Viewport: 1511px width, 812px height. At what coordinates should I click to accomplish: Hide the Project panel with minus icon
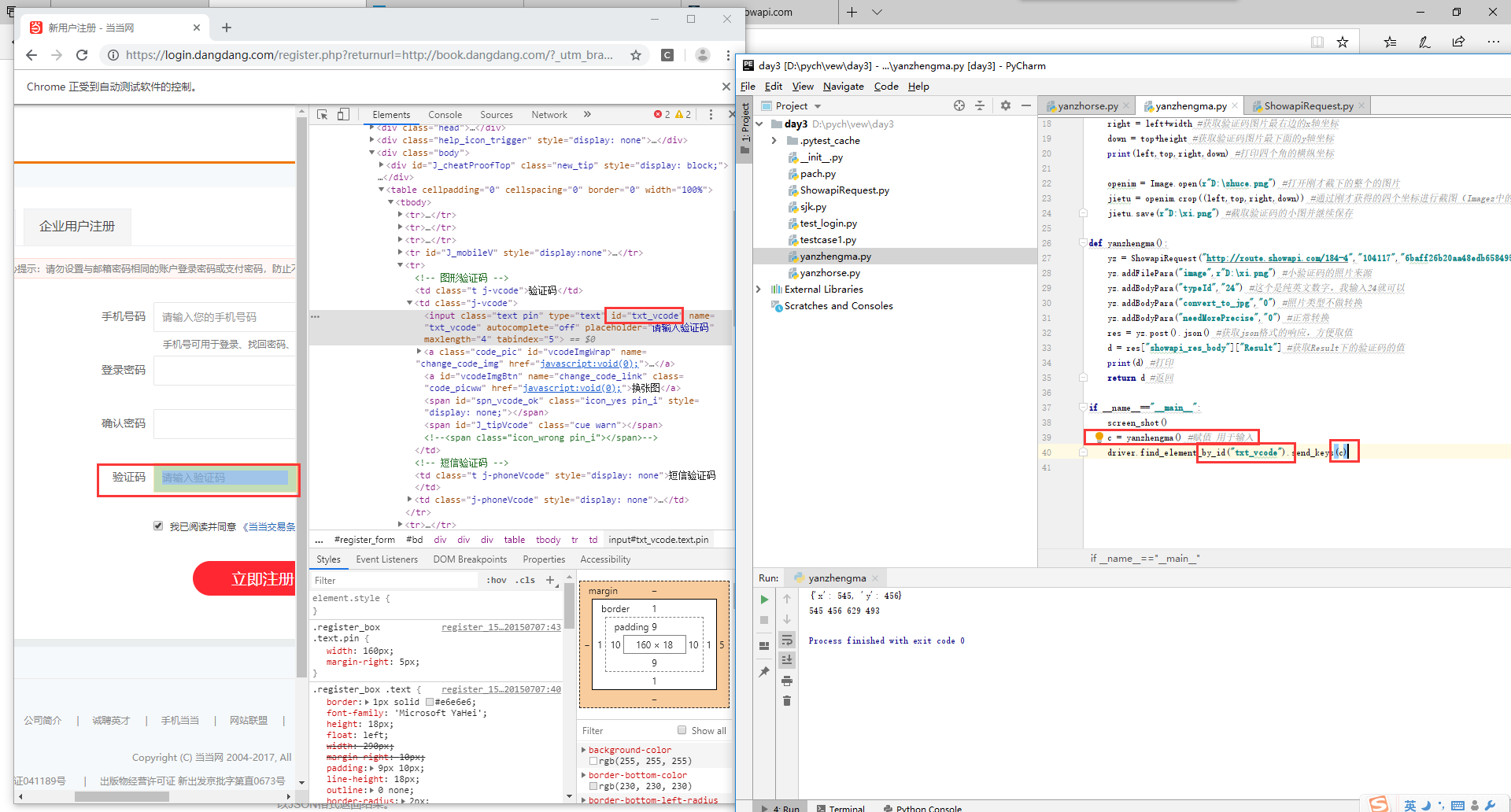(x=1026, y=105)
